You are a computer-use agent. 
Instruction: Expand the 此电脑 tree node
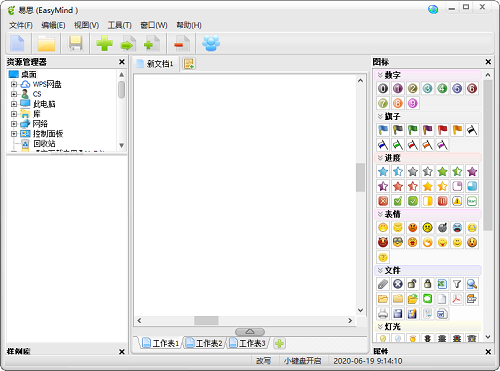(x=14, y=104)
